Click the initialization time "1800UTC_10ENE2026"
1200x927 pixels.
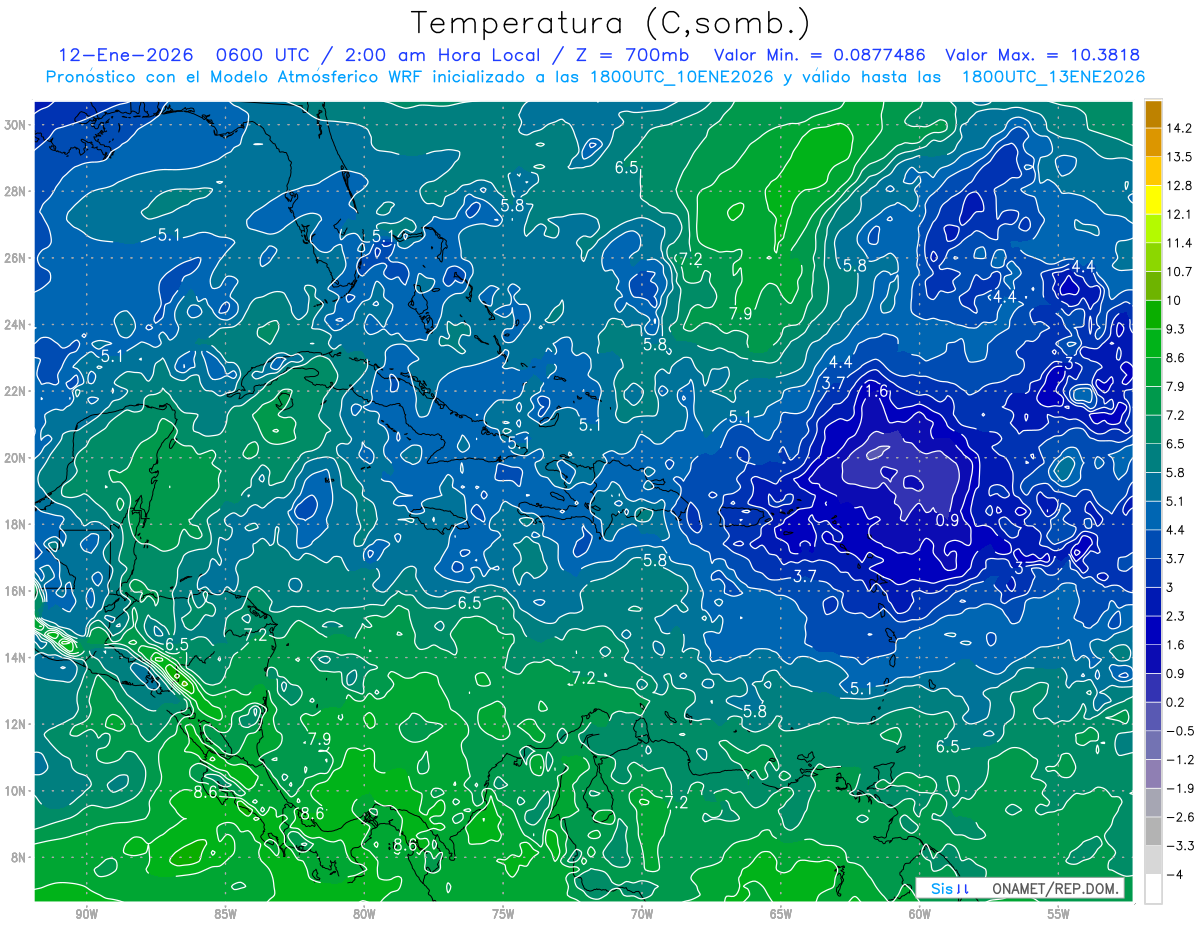coord(682,77)
